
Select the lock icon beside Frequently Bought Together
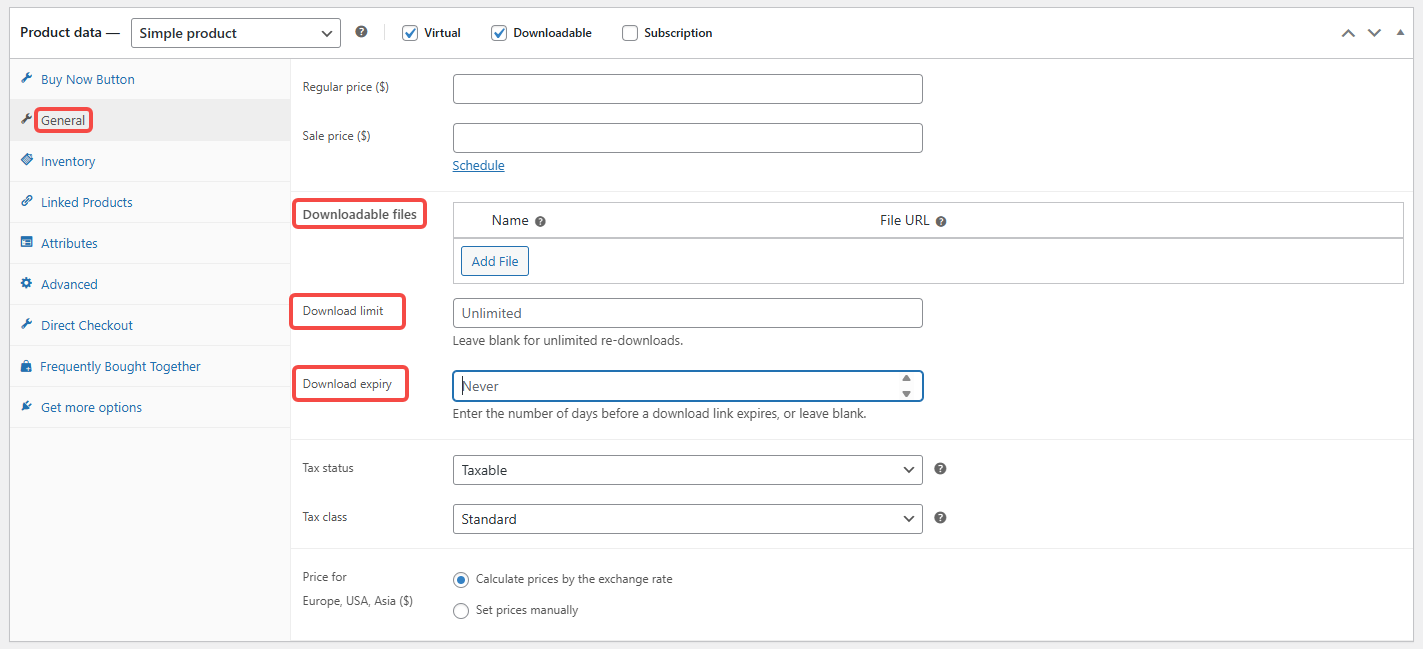27,366
